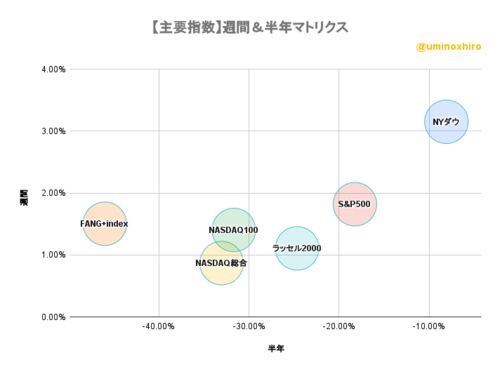Click the FANG+index bubble
This screenshot has height=372, width=500.
[x=105, y=223]
